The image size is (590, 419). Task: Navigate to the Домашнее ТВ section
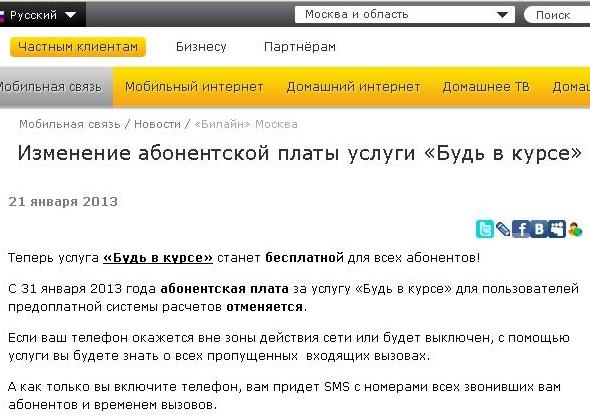coord(486,87)
